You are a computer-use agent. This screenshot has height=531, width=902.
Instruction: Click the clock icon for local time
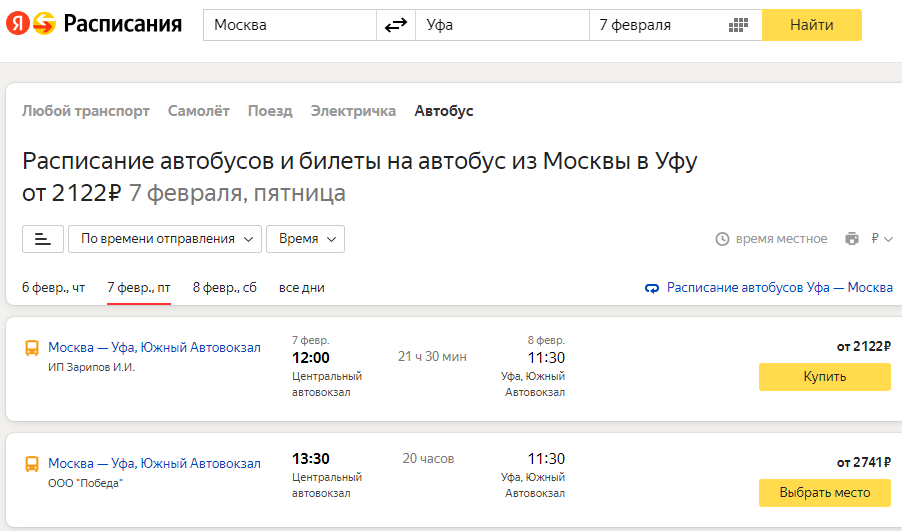(x=722, y=239)
